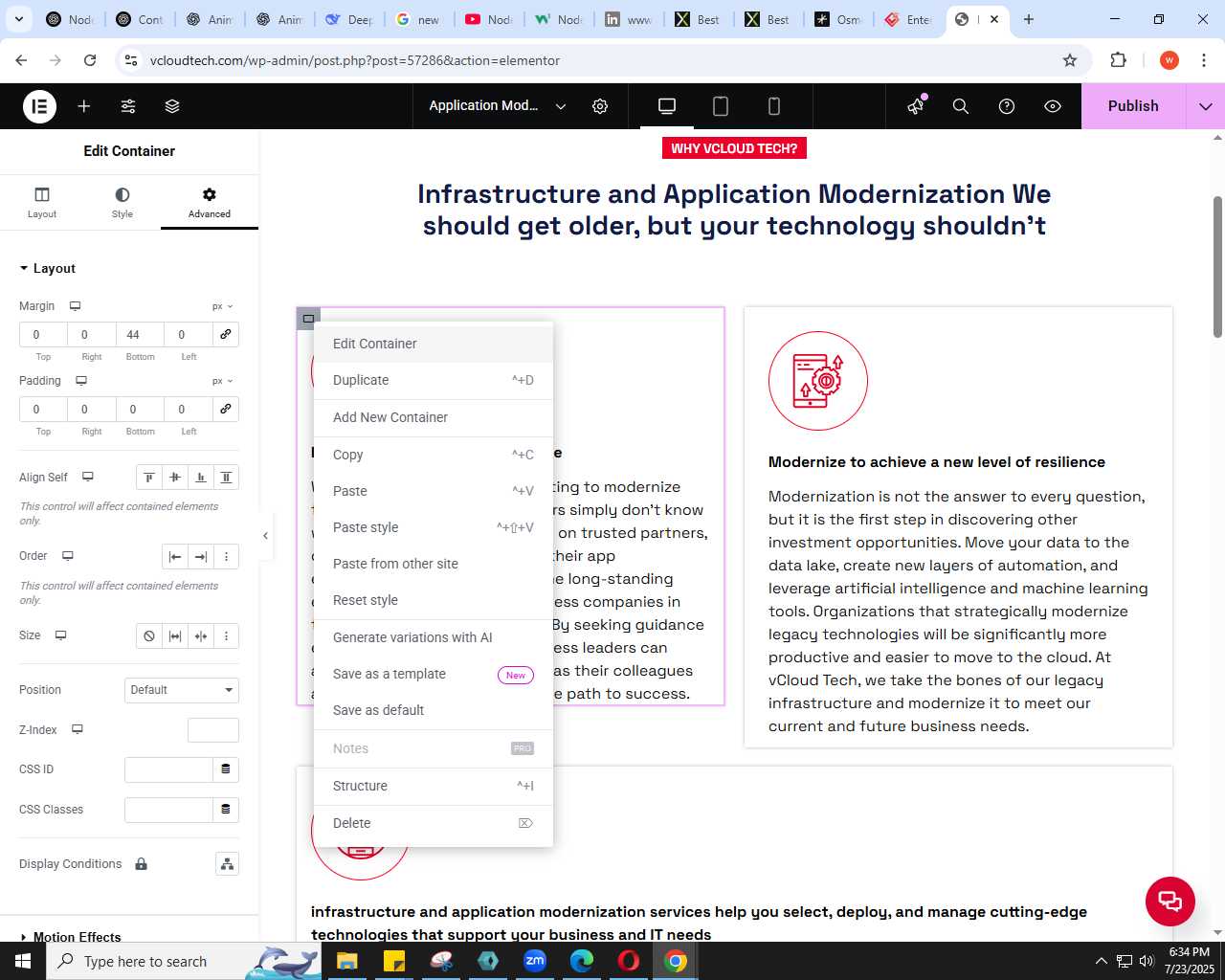Viewport: 1225px width, 980px height.
Task: Choose Generate variations with AI
Action: [x=434, y=637]
